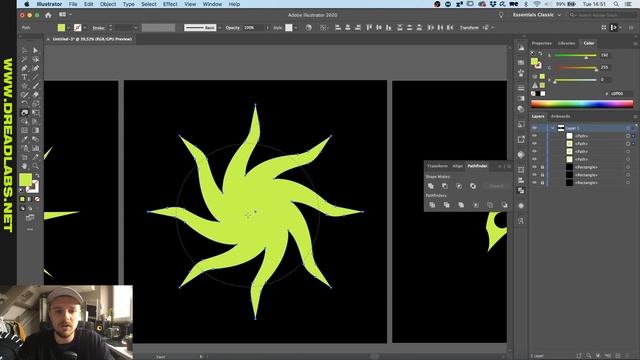Click the Transform link in the control bar
The image size is (640, 360).
[469, 28]
